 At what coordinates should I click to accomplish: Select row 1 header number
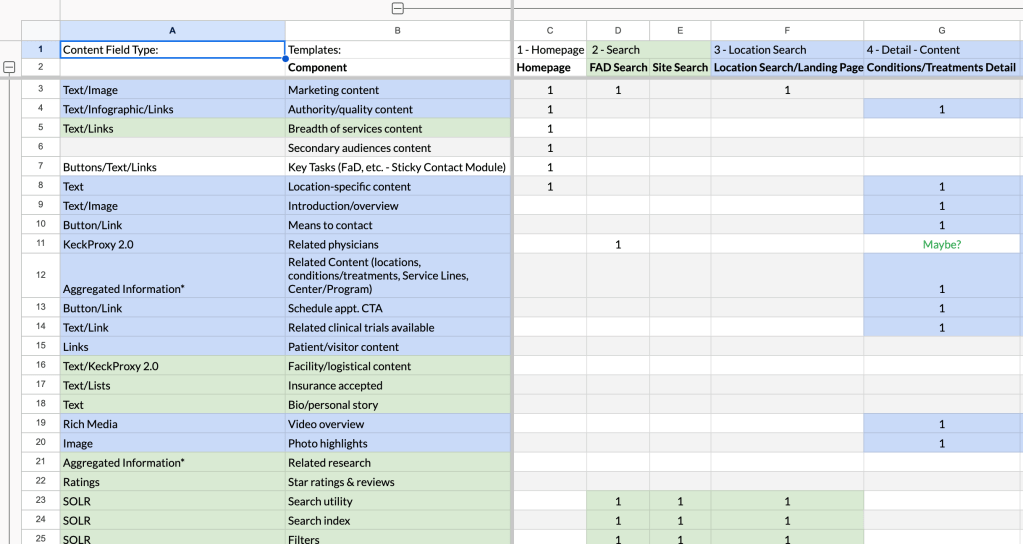(x=40, y=49)
